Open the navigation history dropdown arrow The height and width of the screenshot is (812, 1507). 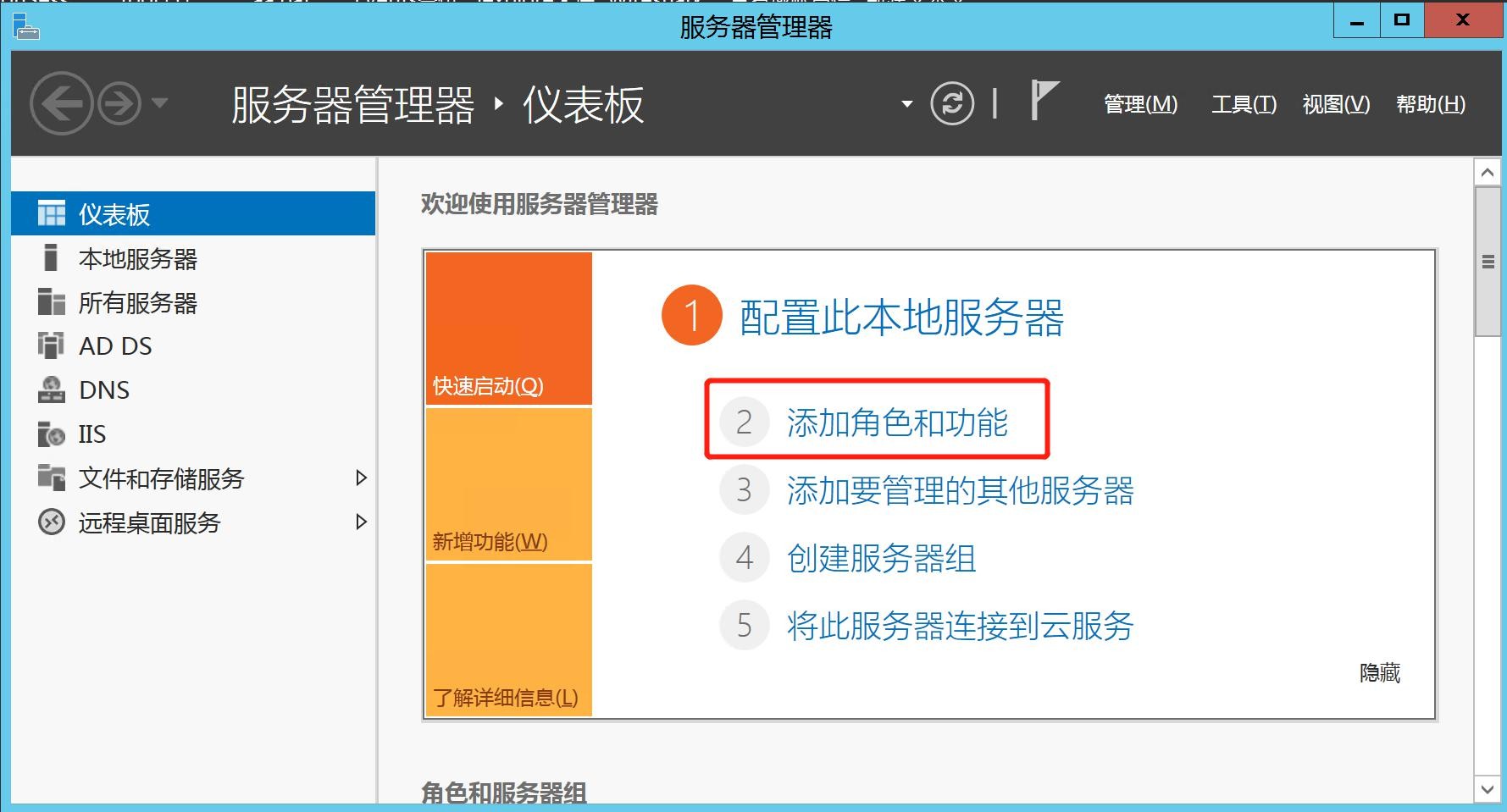[x=159, y=104]
